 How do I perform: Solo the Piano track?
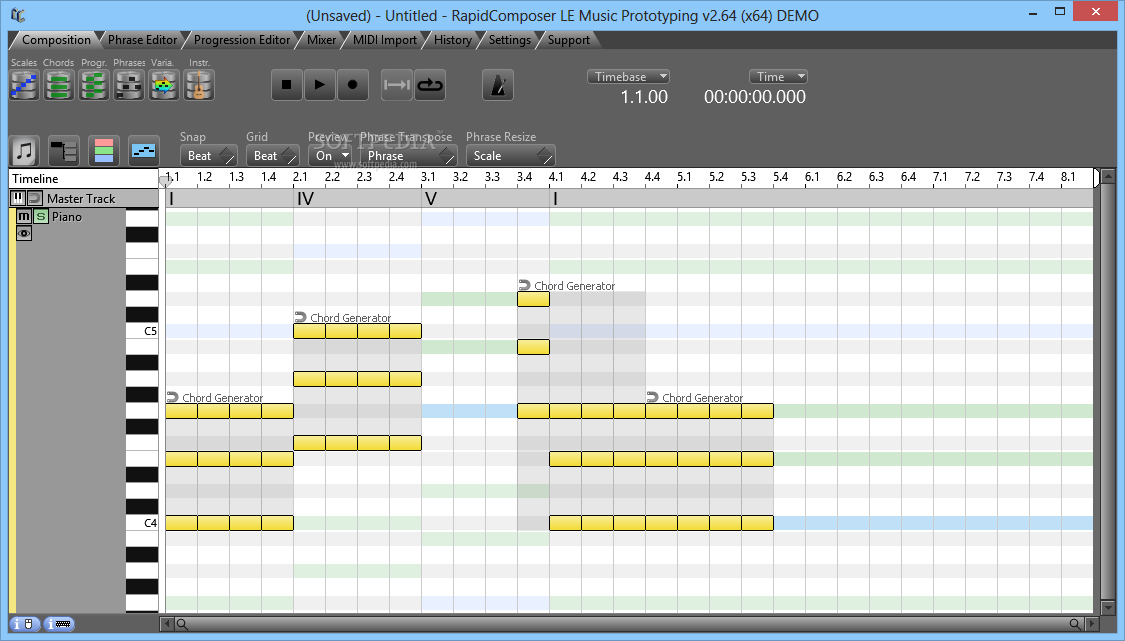pos(41,216)
